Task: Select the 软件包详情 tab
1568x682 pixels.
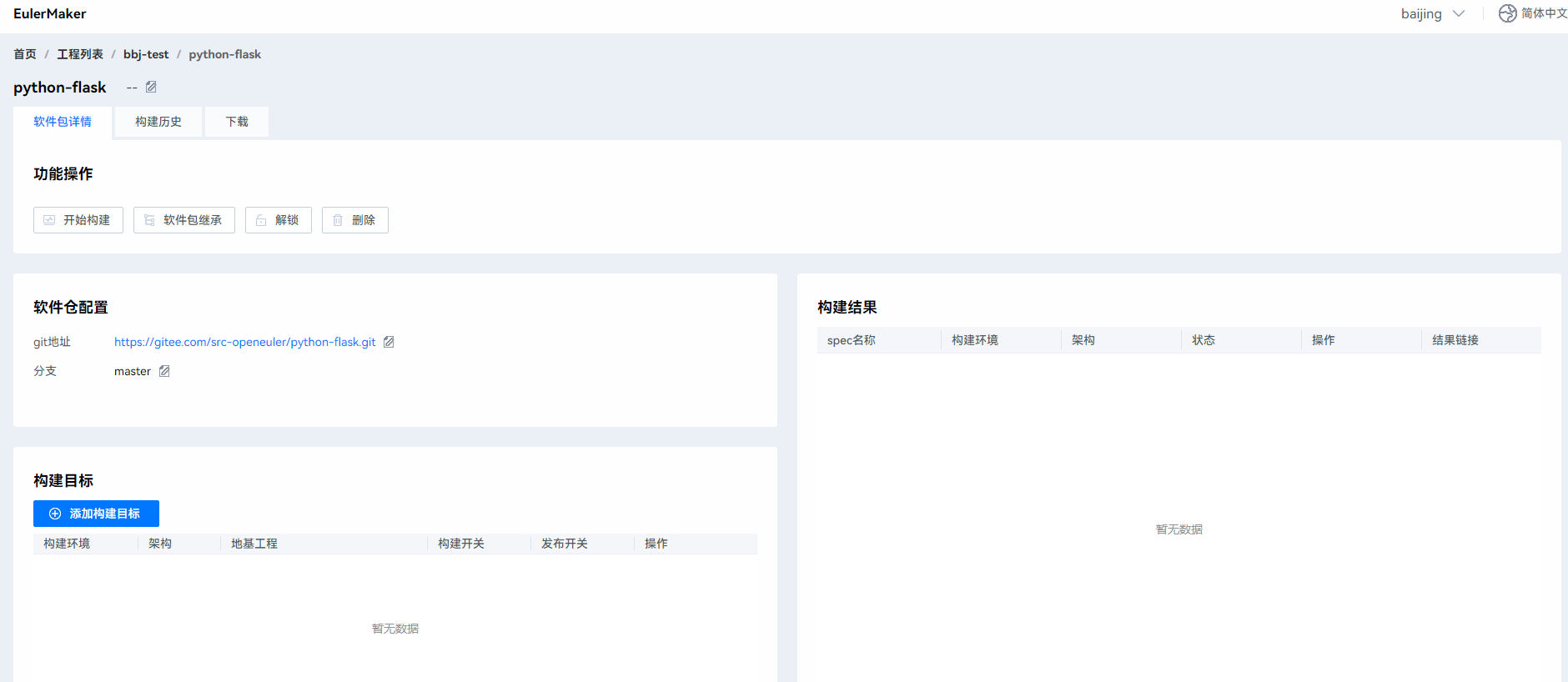Action: tap(63, 122)
